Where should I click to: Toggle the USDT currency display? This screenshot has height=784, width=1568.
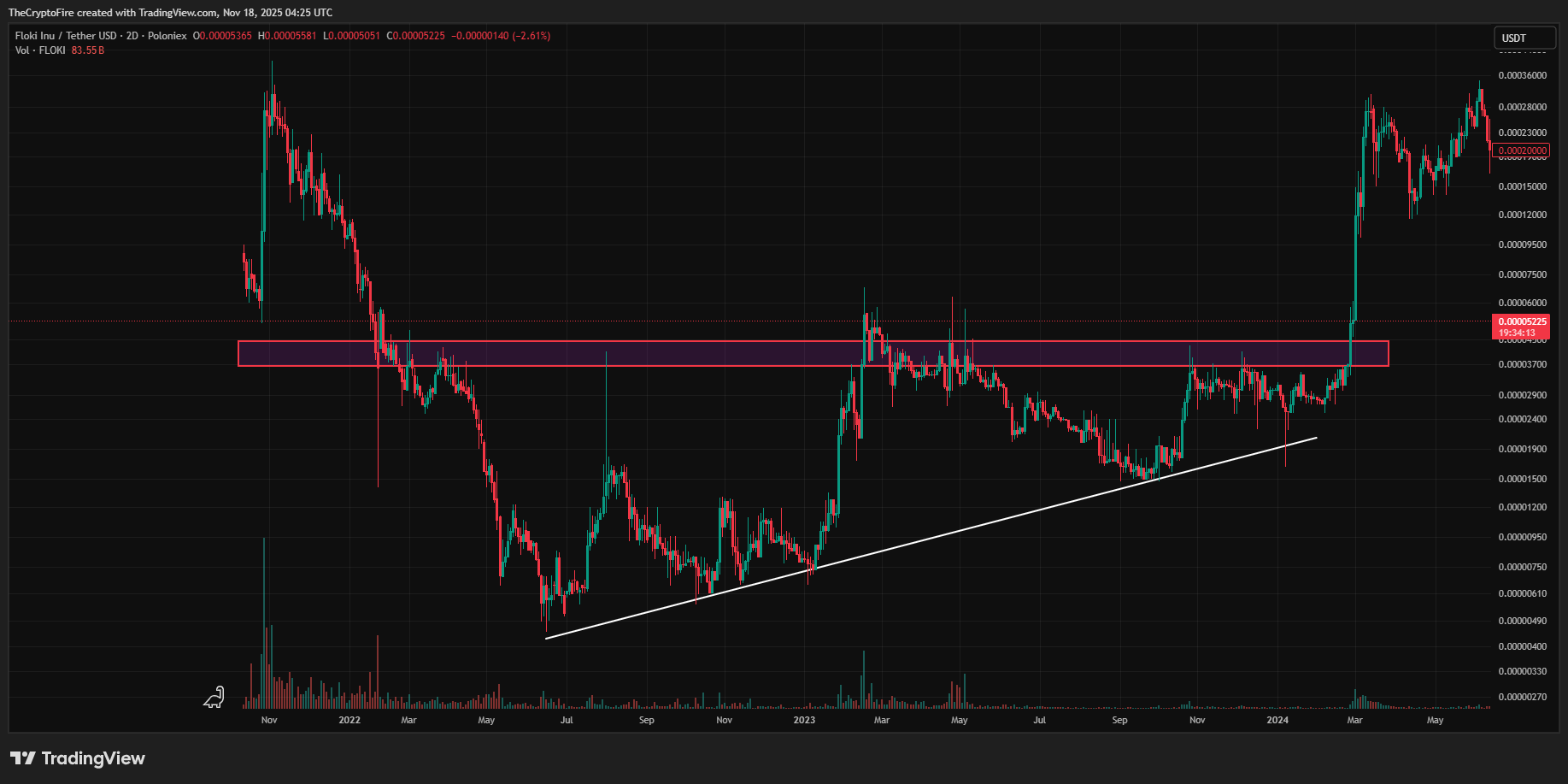click(x=1524, y=38)
